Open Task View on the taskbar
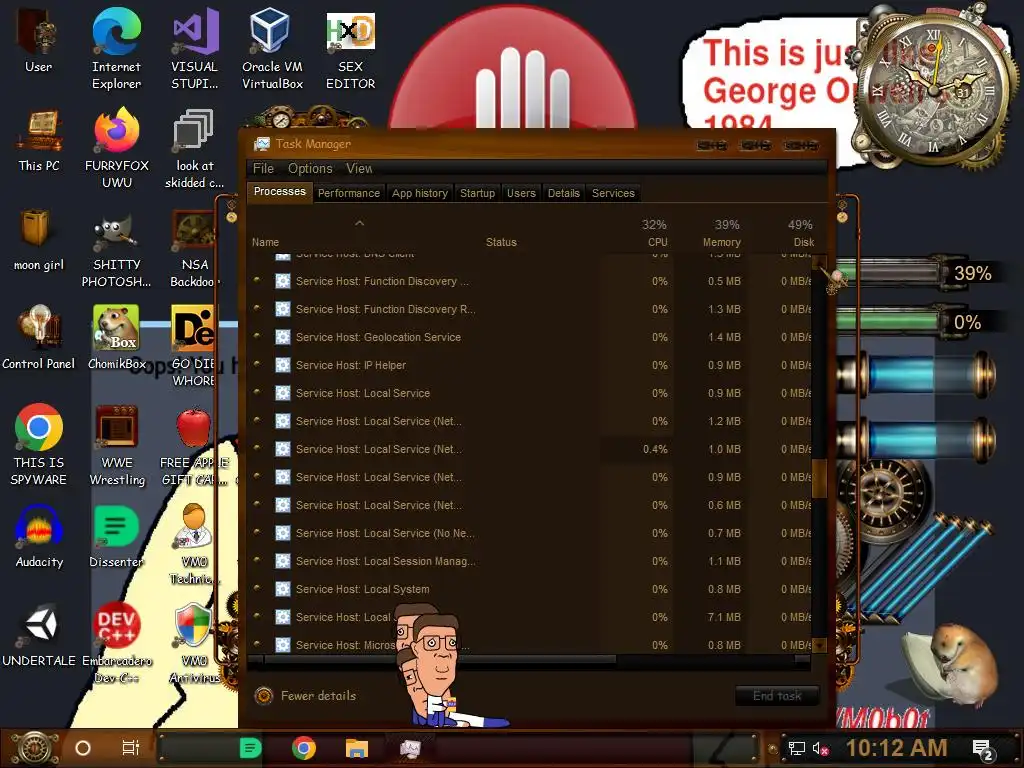 (x=131, y=748)
